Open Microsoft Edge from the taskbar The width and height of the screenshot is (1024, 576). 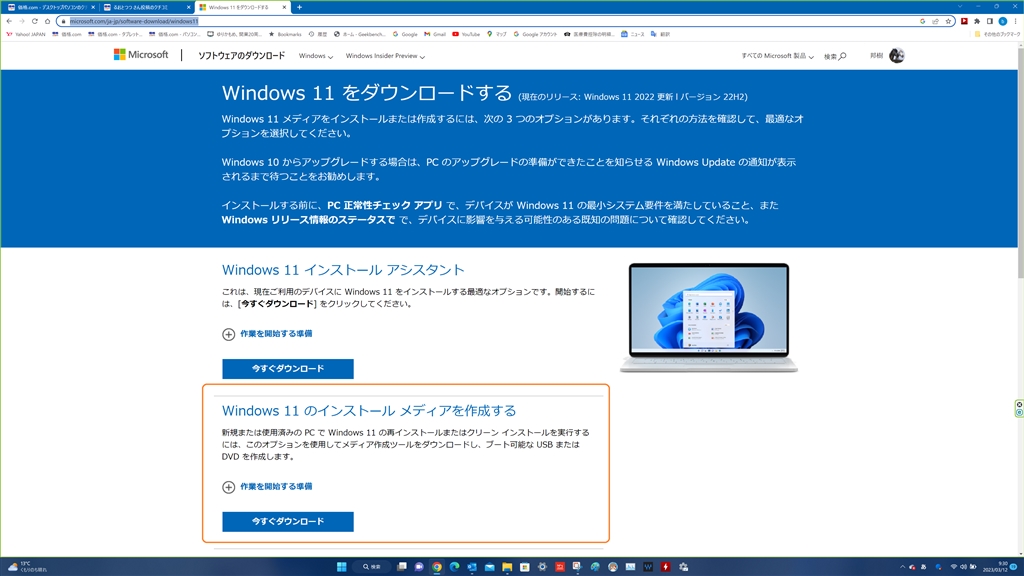455,567
